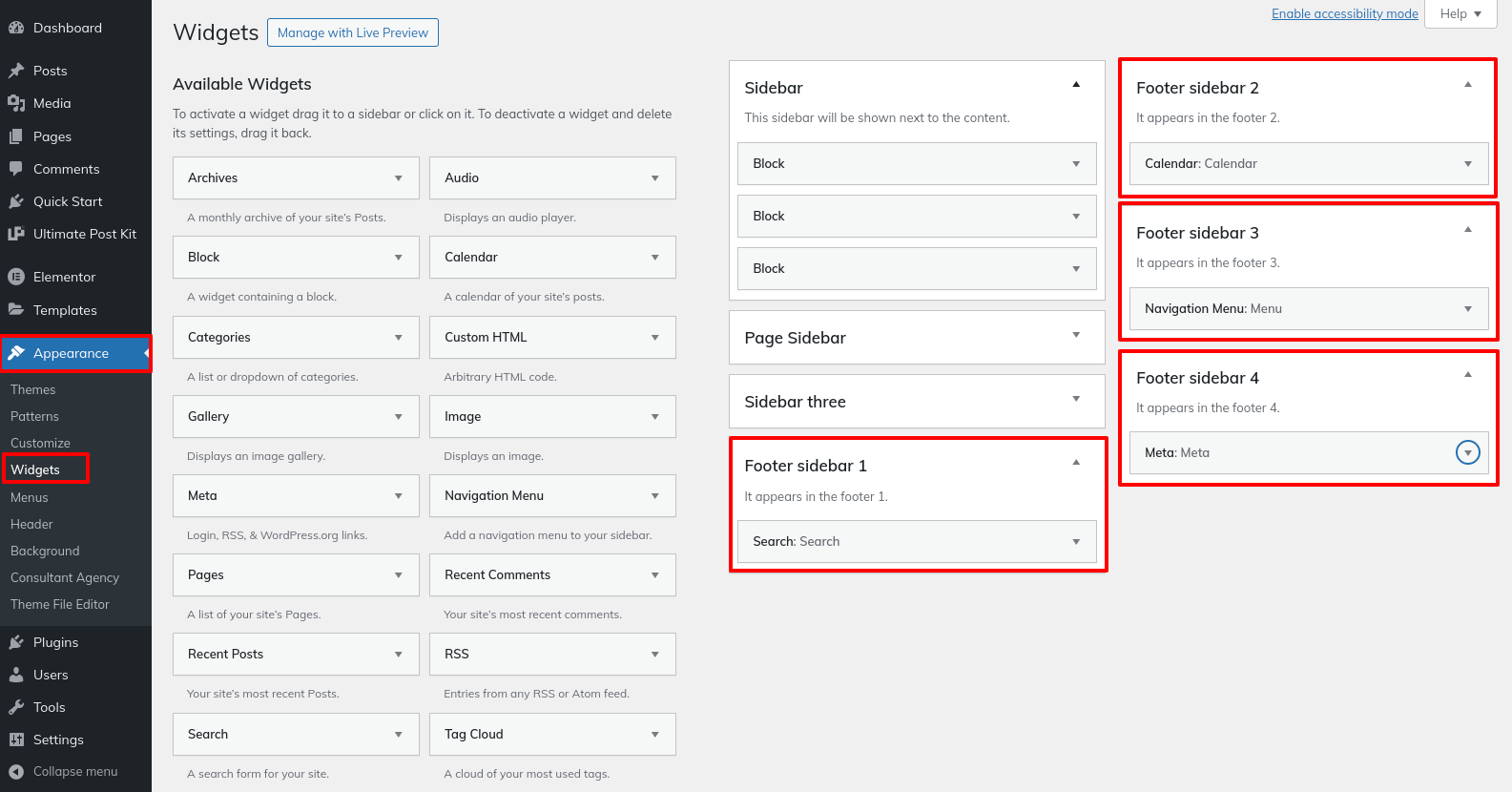The height and width of the screenshot is (792, 1512).
Task: Expand the Sidebar three panel
Action: coord(1076,399)
